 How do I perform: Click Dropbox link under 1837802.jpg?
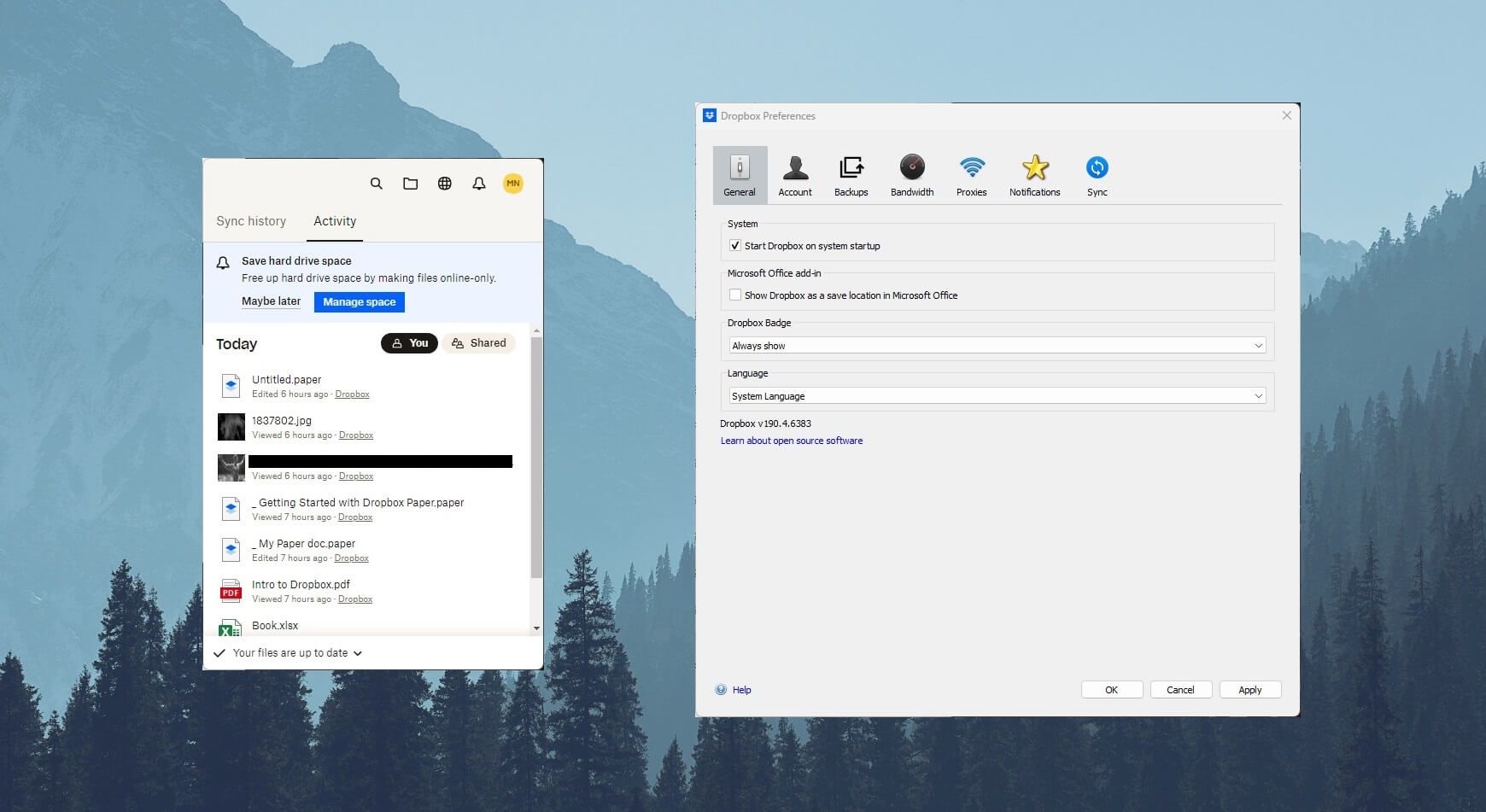356,435
